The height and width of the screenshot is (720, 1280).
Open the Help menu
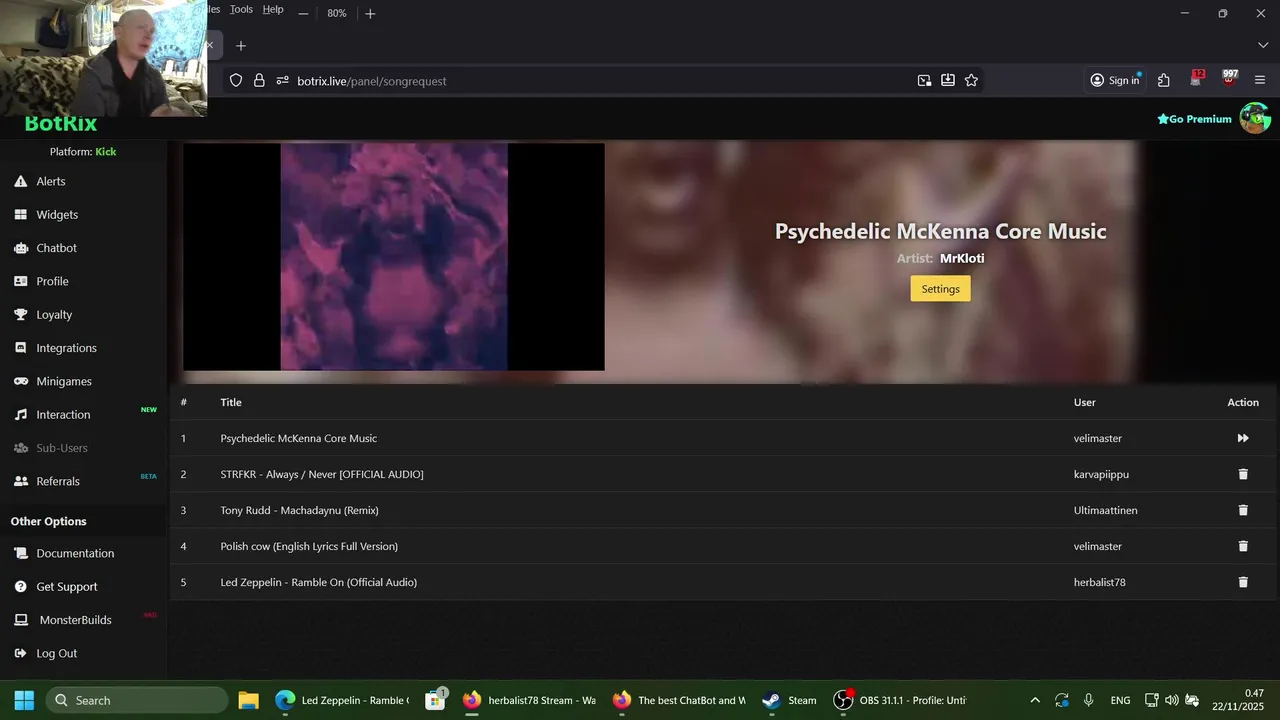[x=273, y=10]
